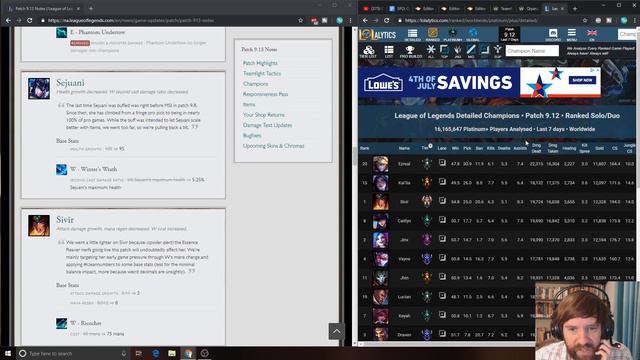
Task: Click Draven's tier emblem
Action: pyautogui.click(x=427, y=335)
